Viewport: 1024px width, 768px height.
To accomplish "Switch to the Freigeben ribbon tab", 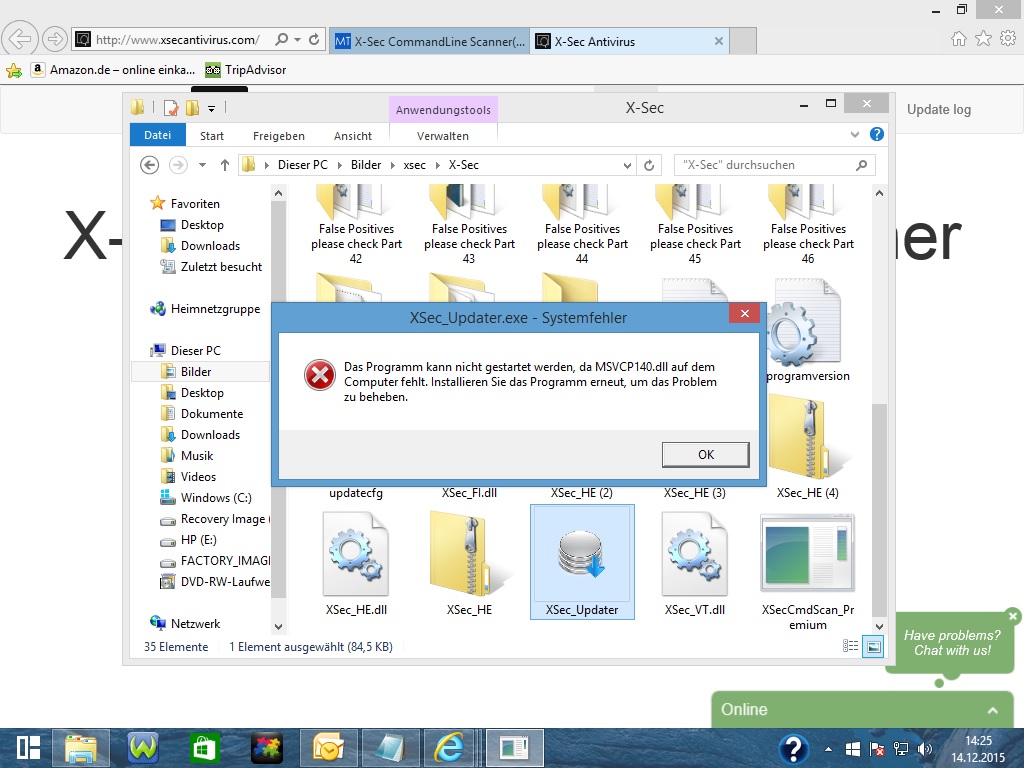I will point(278,136).
